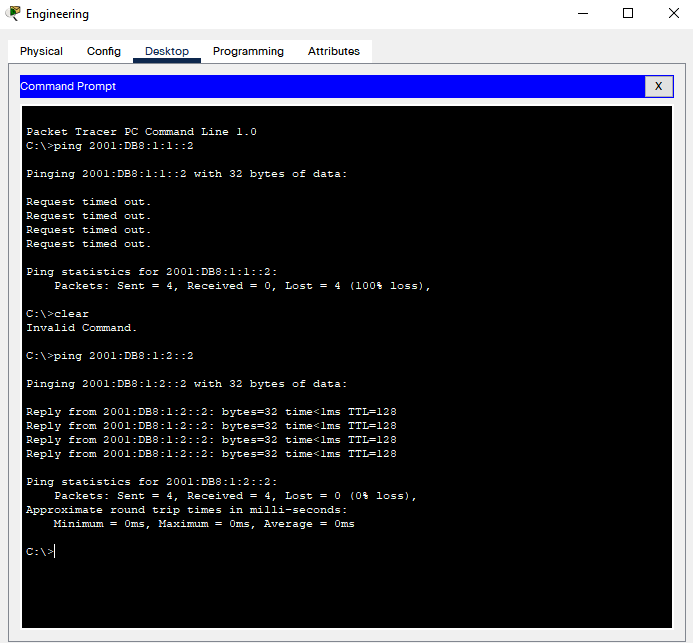
Task: Click the C:\> prompt input line
Action: tap(40, 552)
